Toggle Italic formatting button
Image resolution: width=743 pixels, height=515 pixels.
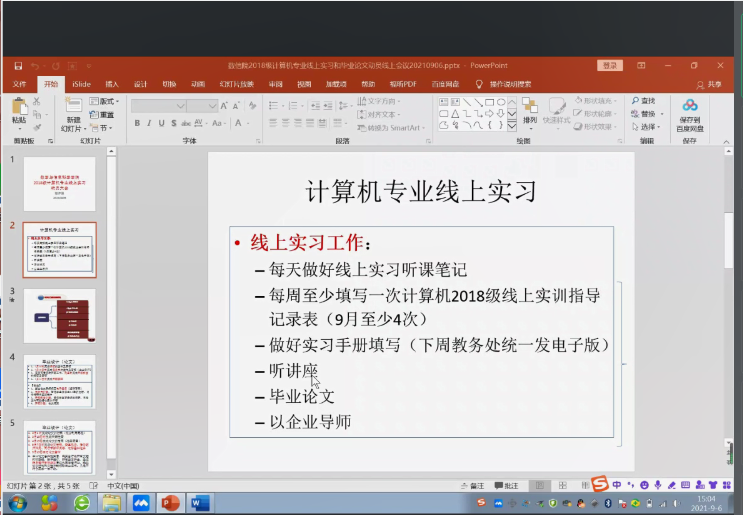click(149, 124)
